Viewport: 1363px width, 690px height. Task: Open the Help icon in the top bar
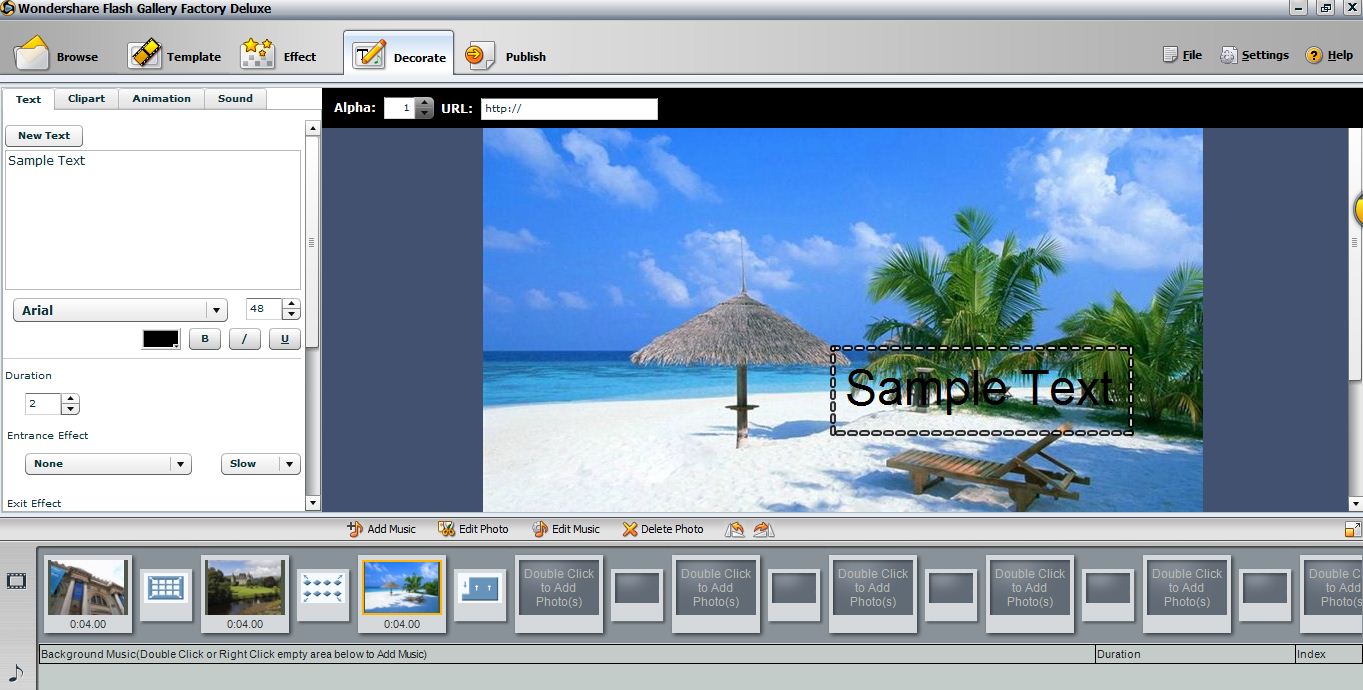[x=1314, y=56]
